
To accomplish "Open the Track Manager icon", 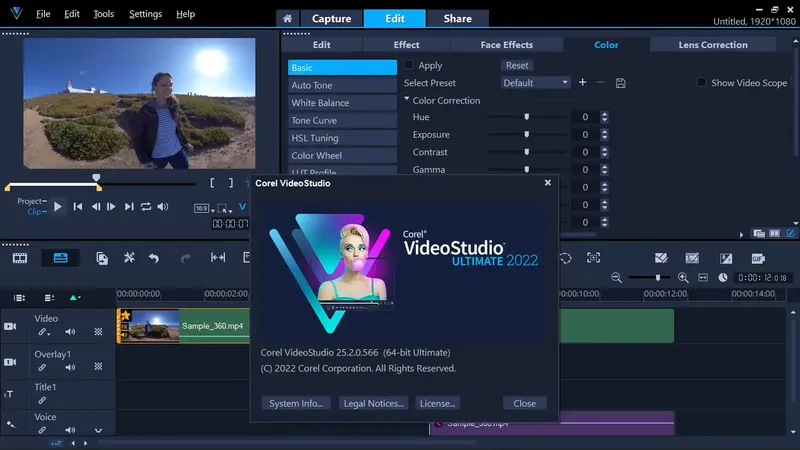I will (49, 298).
